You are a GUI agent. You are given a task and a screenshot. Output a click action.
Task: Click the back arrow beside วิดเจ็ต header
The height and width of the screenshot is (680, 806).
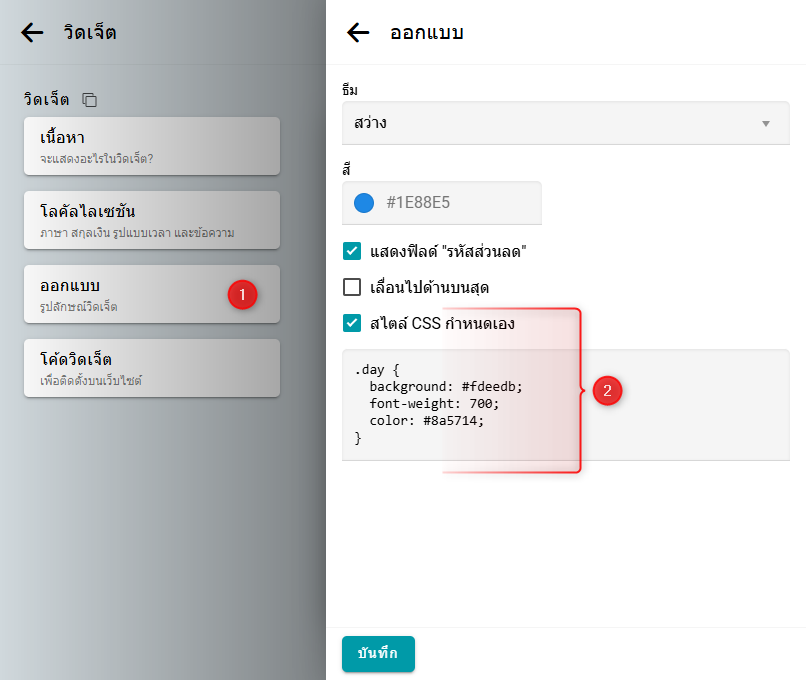click(32, 33)
